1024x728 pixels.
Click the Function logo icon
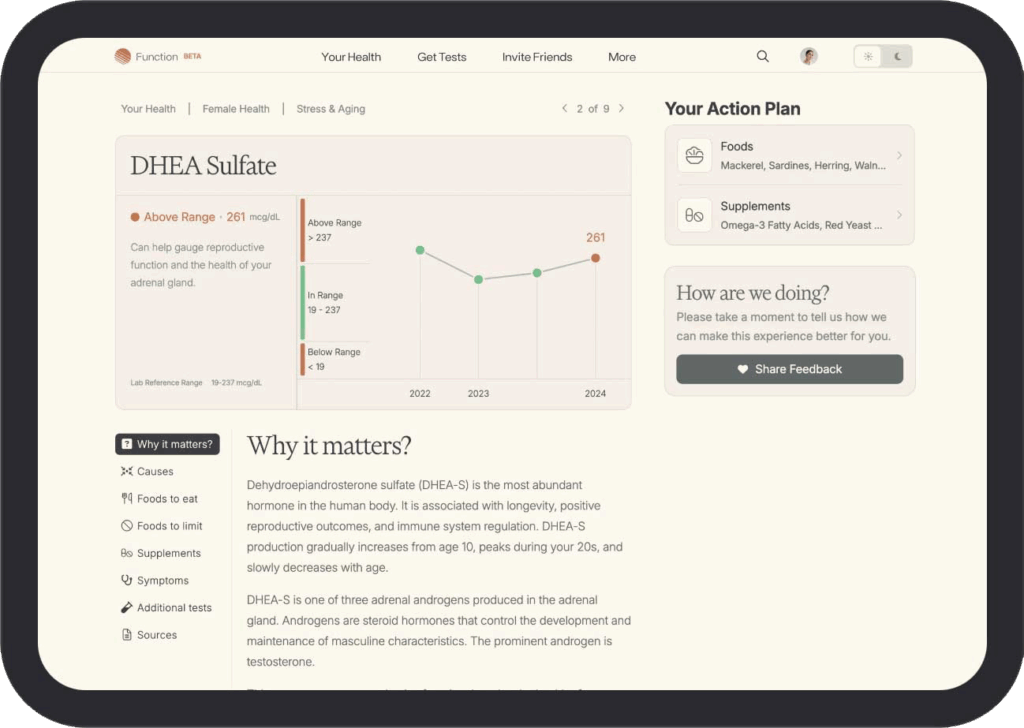(123, 57)
